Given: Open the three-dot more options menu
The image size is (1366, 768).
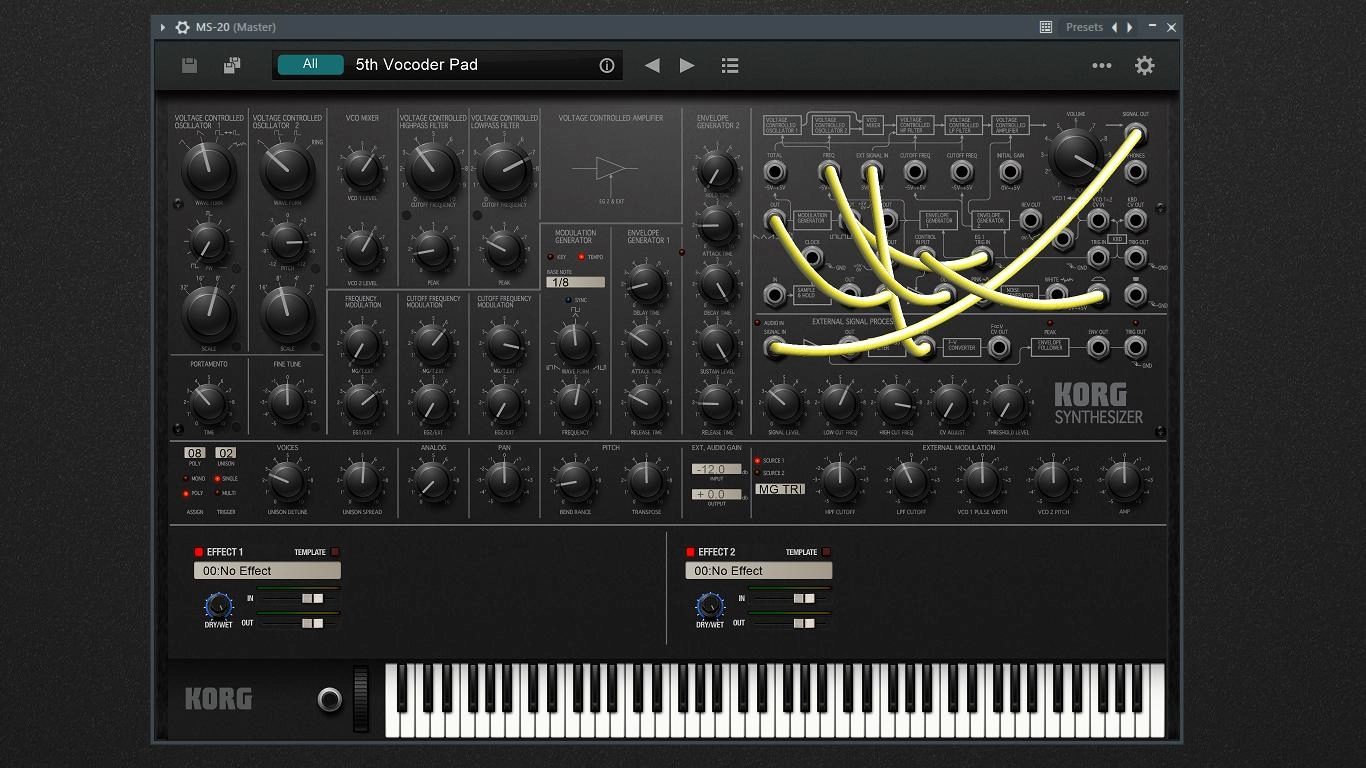Looking at the screenshot, I should [1102, 65].
